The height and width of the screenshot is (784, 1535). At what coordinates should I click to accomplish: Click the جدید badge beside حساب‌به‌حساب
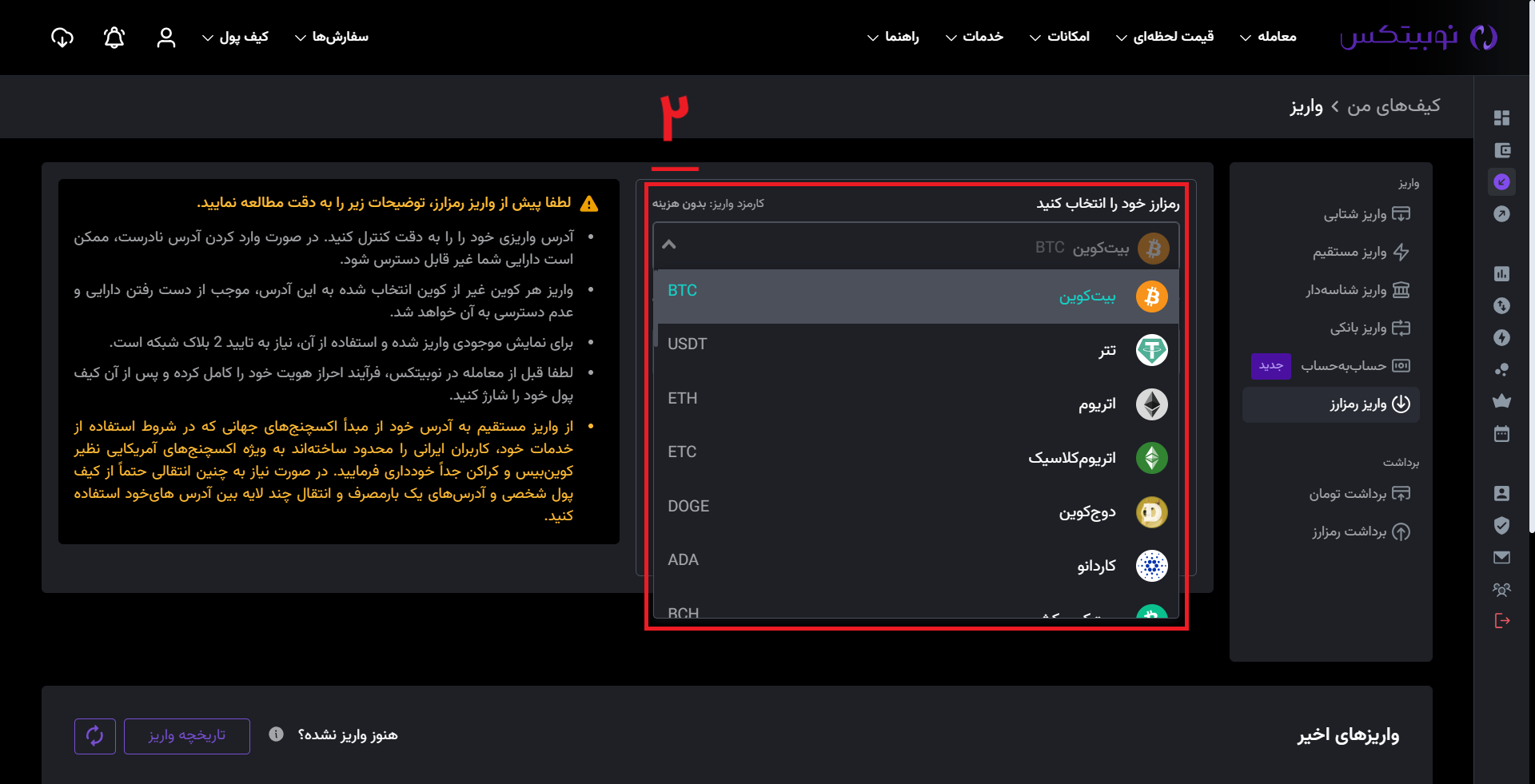1271,365
